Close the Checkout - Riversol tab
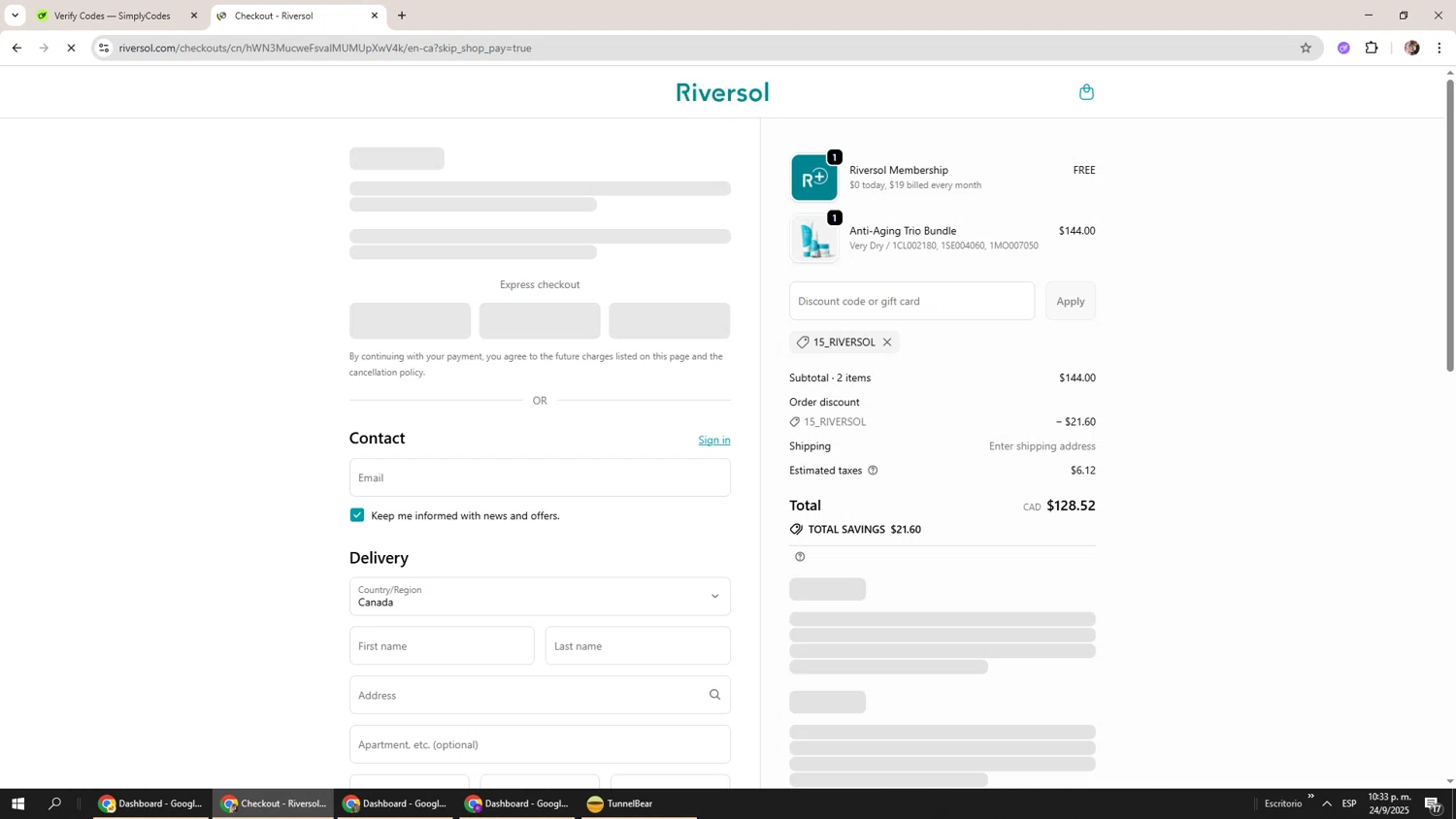Image resolution: width=1456 pixels, height=819 pixels. [375, 16]
